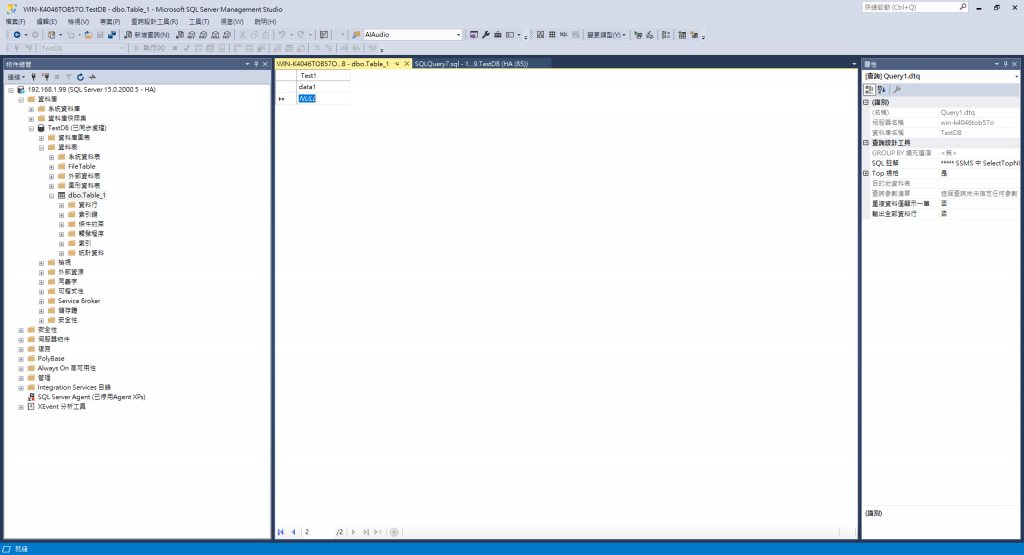1024x555 pixels.
Task: Click the Disconnect icon in Object Explorer
Action: click(45, 77)
